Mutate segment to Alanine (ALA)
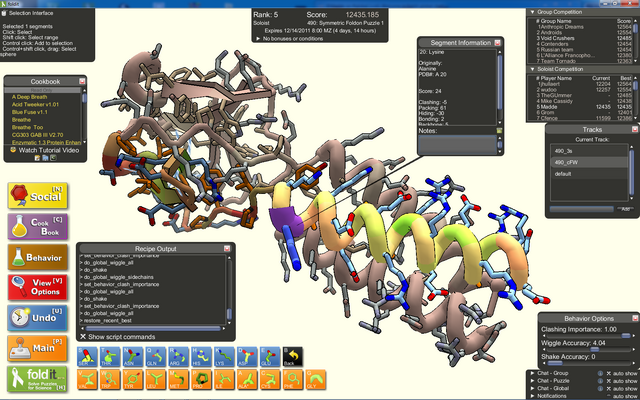The width and height of the screenshot is (640, 400). pos(247,379)
